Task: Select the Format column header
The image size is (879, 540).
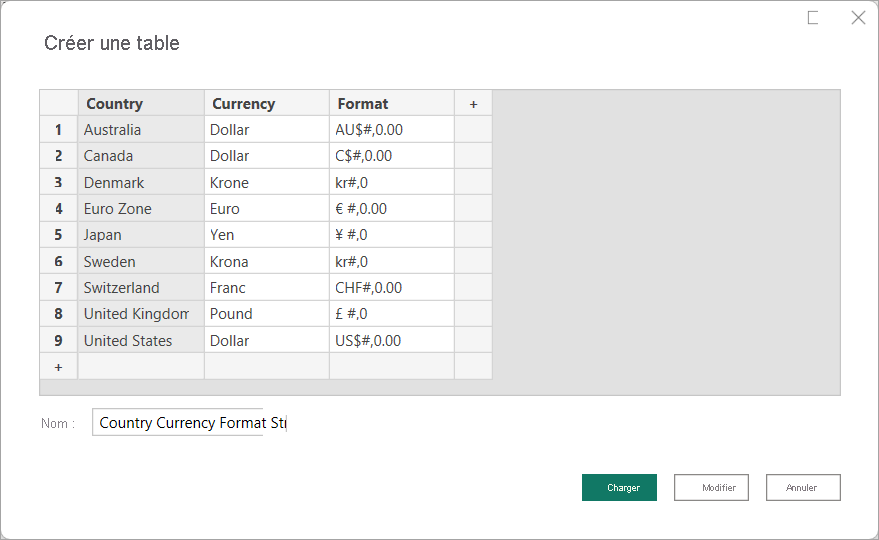Action: tap(391, 103)
